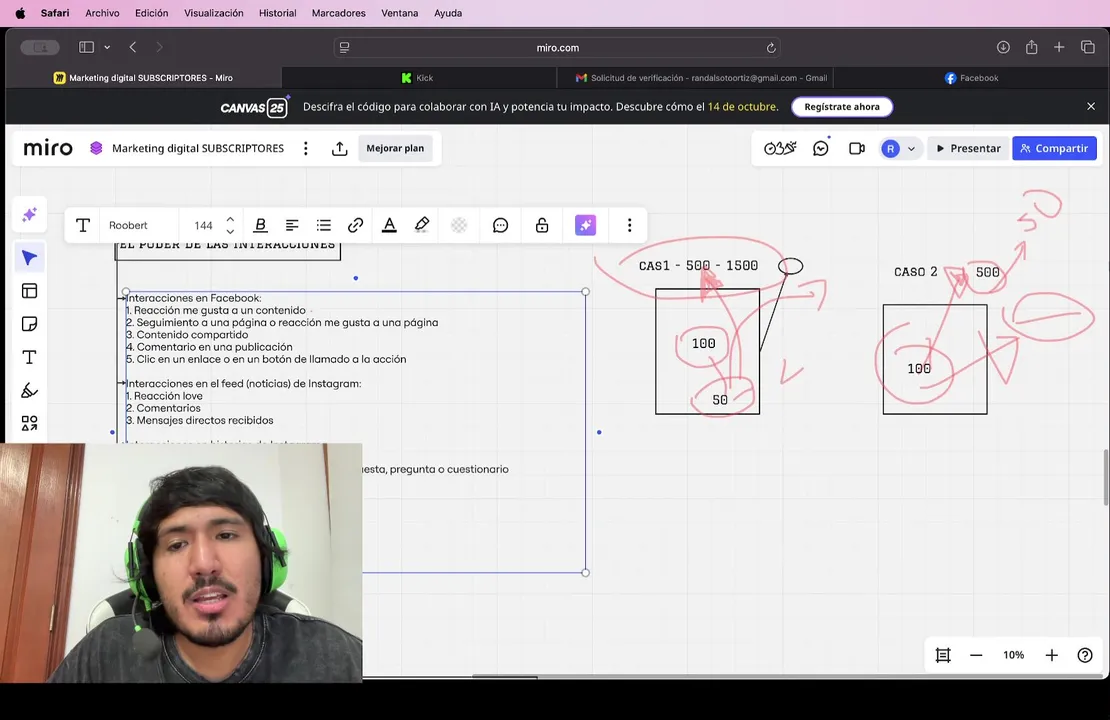Click the font size field showing 144

pos(203,225)
